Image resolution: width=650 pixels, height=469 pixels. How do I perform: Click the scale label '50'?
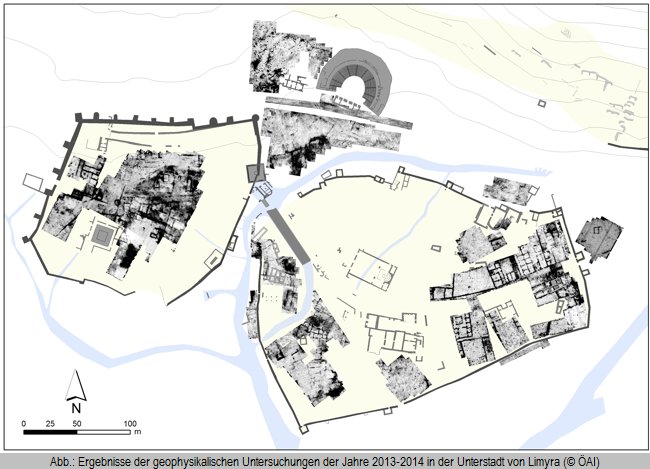tap(77, 423)
